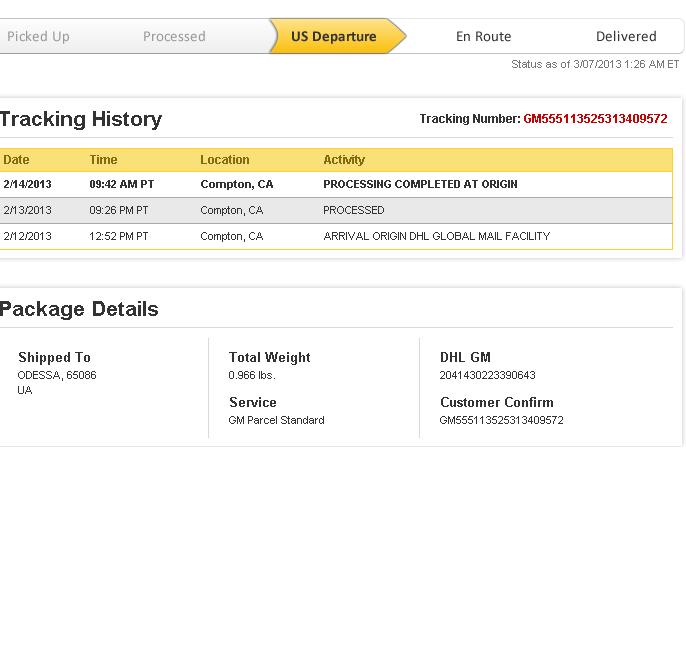686x659 pixels.
Task: Click the Package Details heading
Action: point(79,309)
